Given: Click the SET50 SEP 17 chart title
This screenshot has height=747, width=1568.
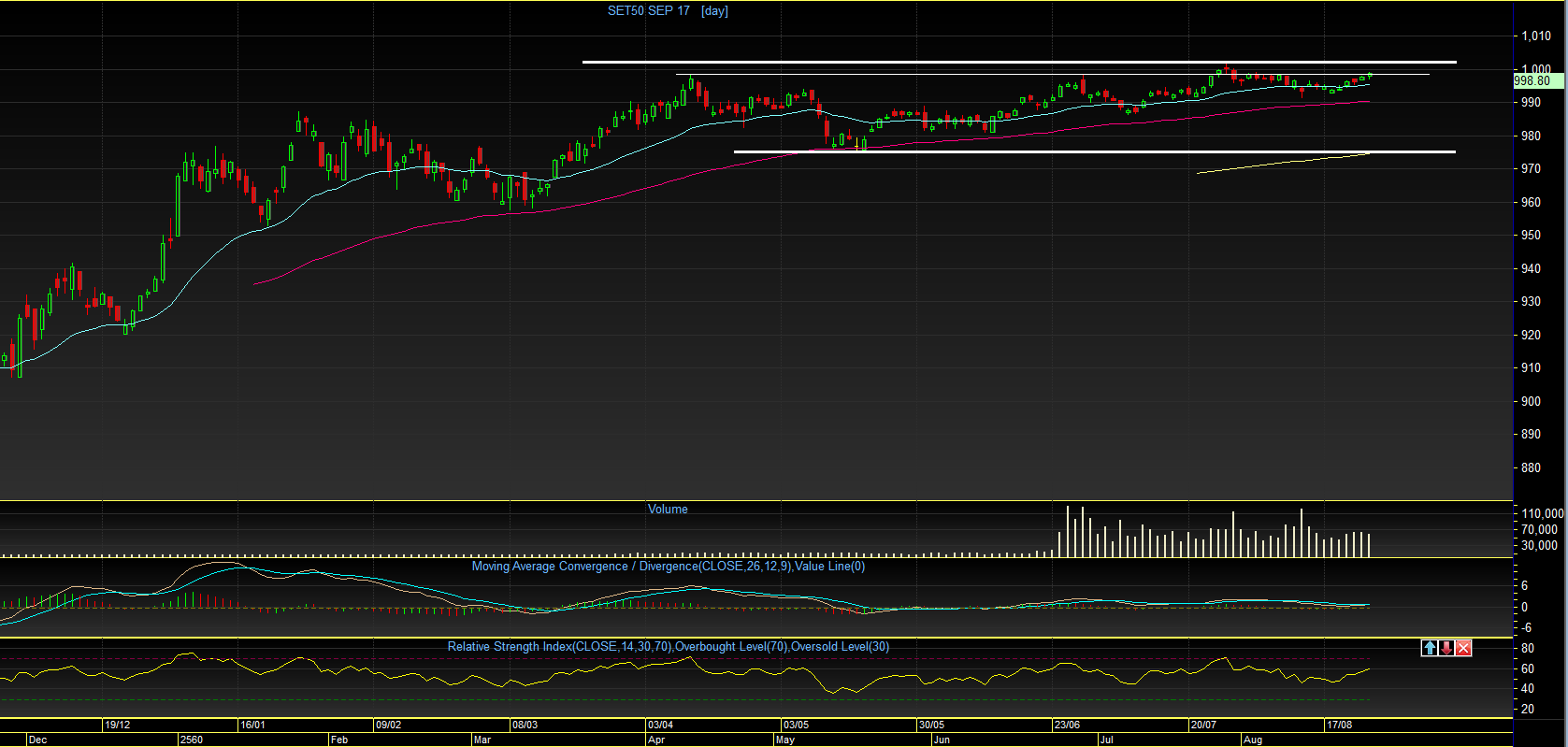Looking at the screenshot, I should pyautogui.click(x=649, y=11).
